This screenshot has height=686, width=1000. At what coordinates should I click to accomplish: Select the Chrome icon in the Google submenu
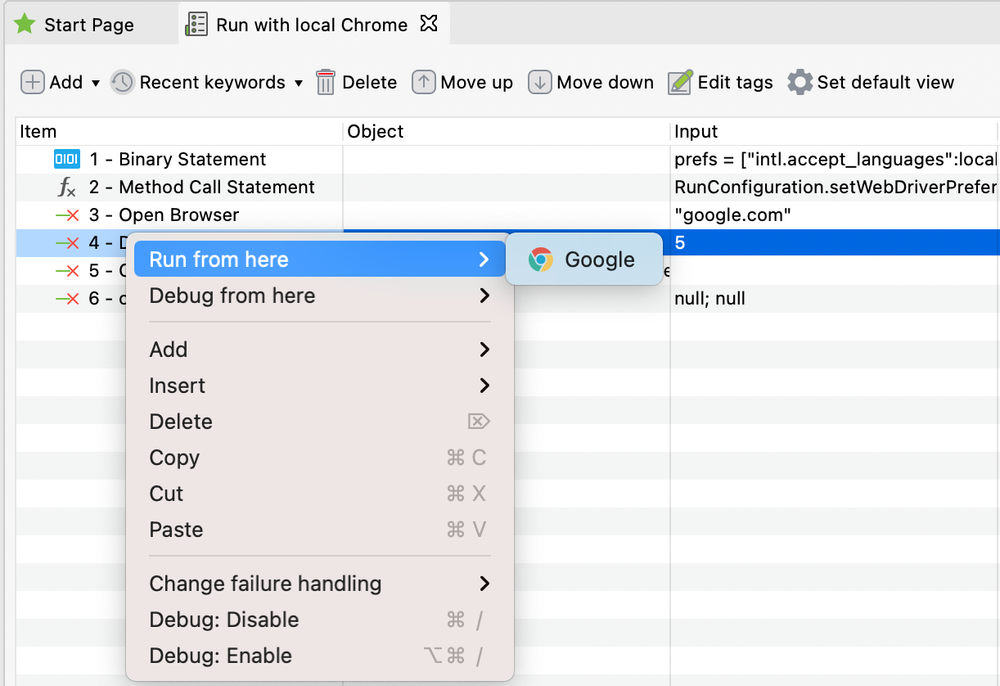[539, 258]
